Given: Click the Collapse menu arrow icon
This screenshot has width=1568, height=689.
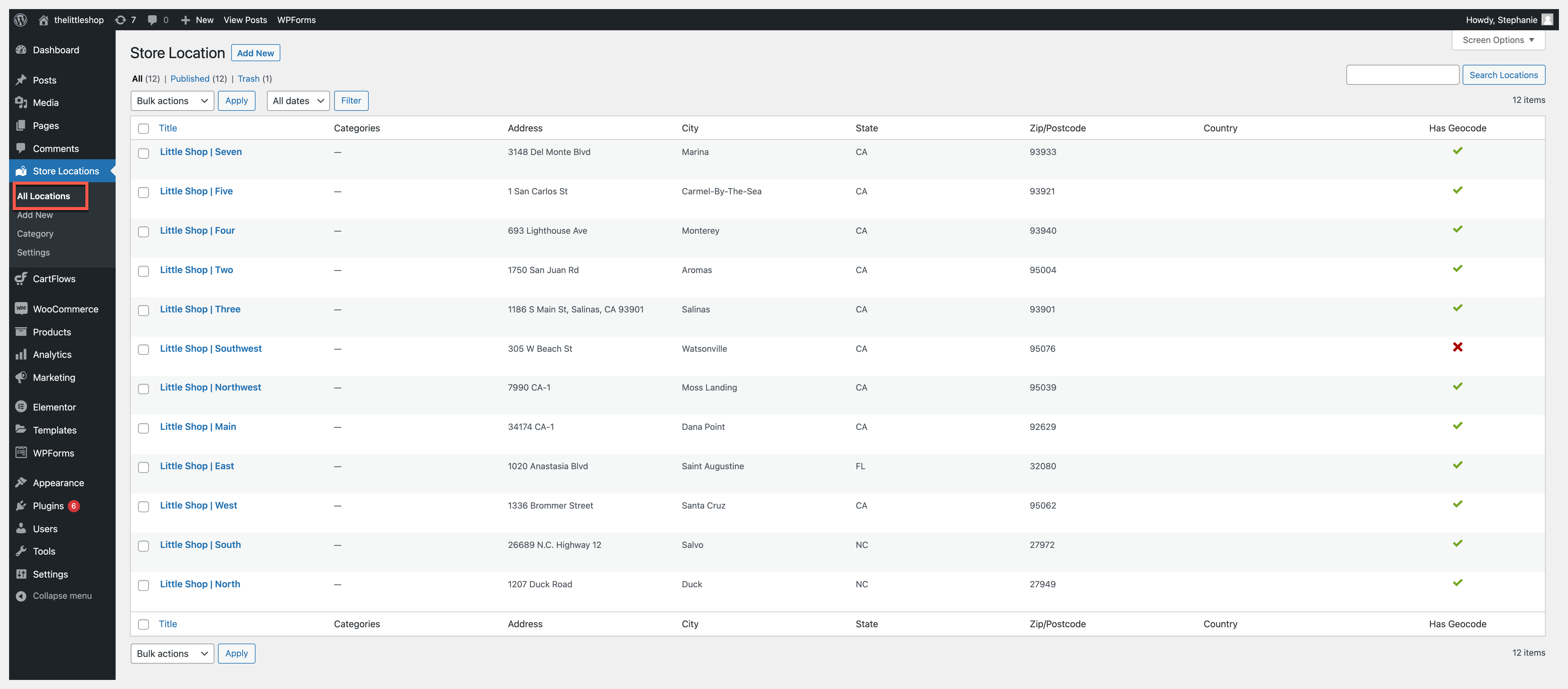Looking at the screenshot, I should click(x=21, y=596).
